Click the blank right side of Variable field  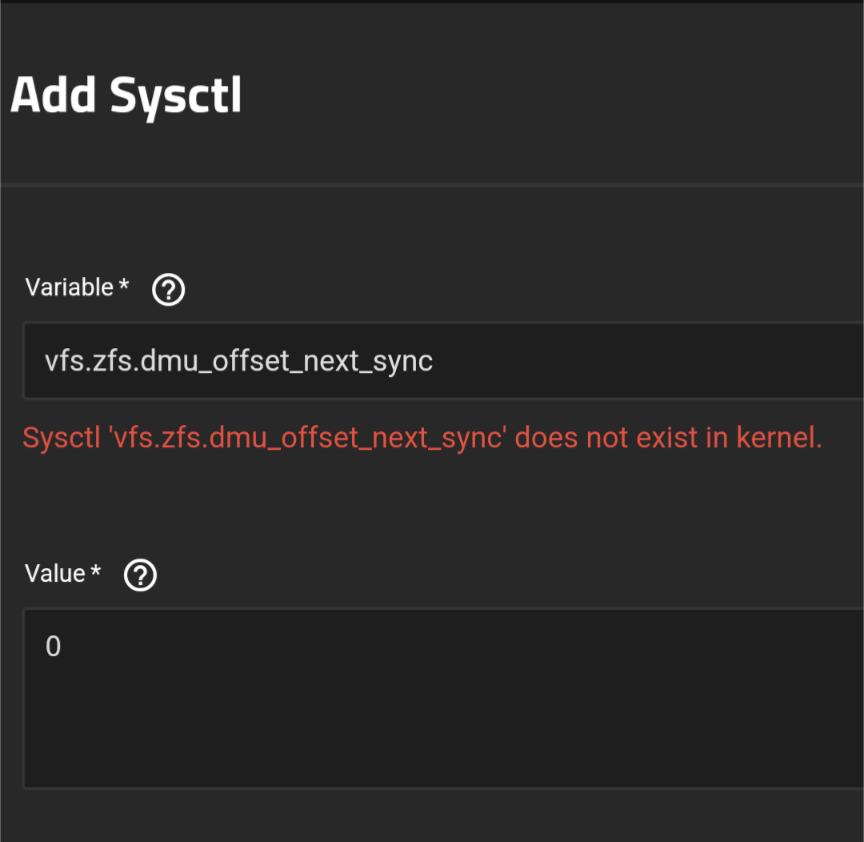(x=700, y=361)
